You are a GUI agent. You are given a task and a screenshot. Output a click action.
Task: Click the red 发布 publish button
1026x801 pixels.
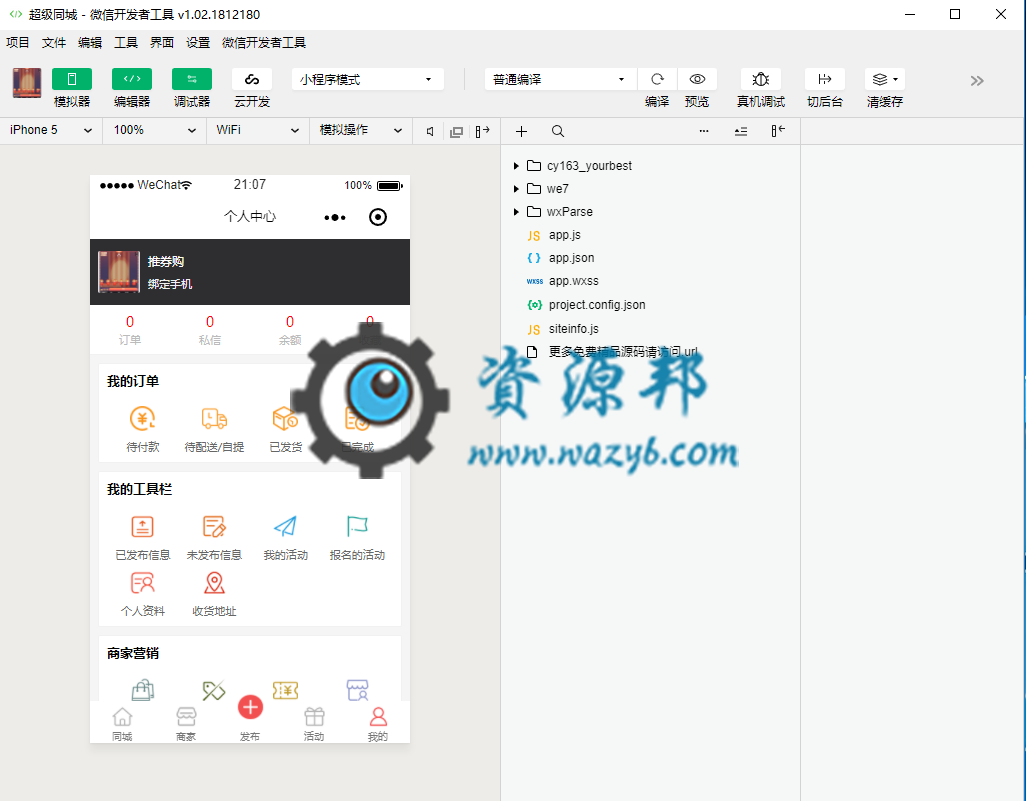[250, 707]
